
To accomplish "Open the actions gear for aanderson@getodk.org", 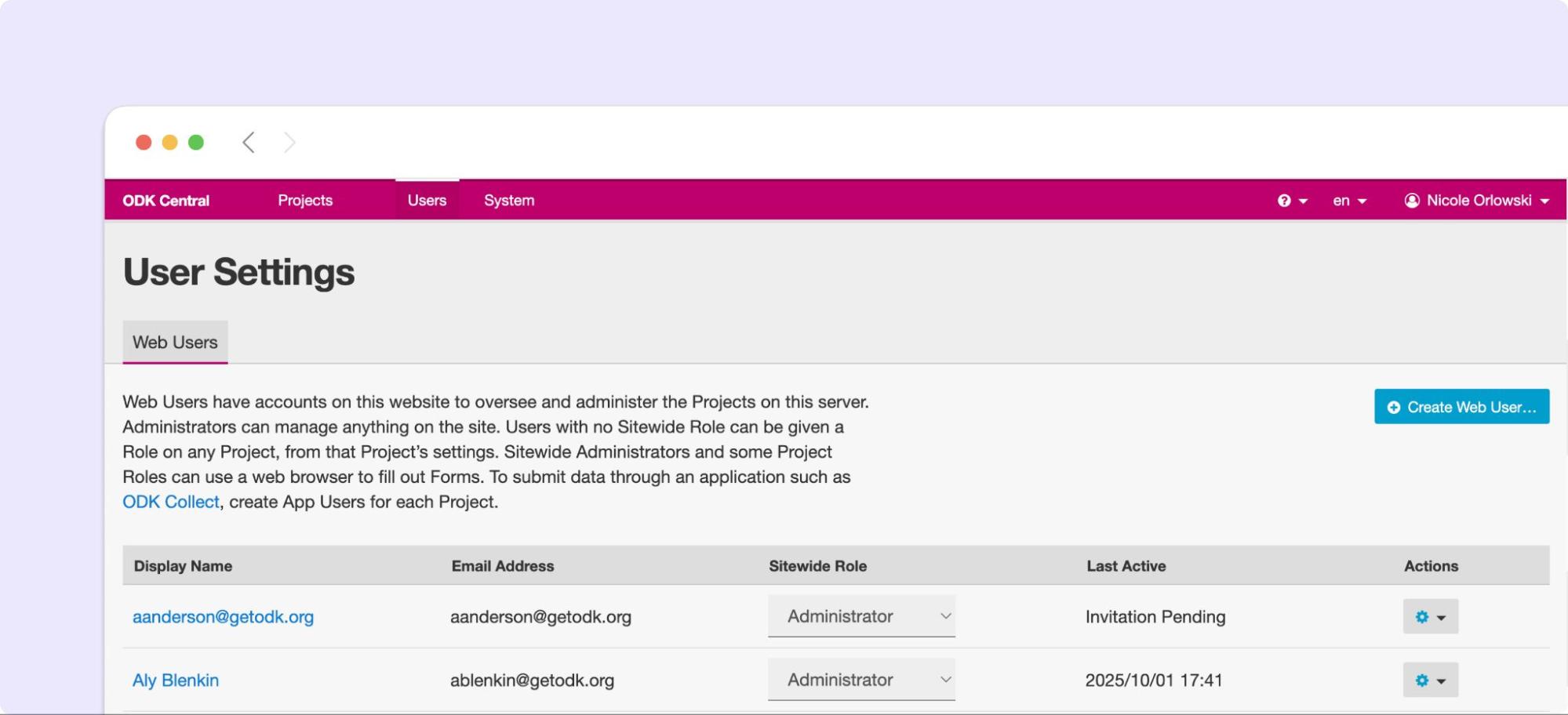I will pyautogui.click(x=1429, y=616).
